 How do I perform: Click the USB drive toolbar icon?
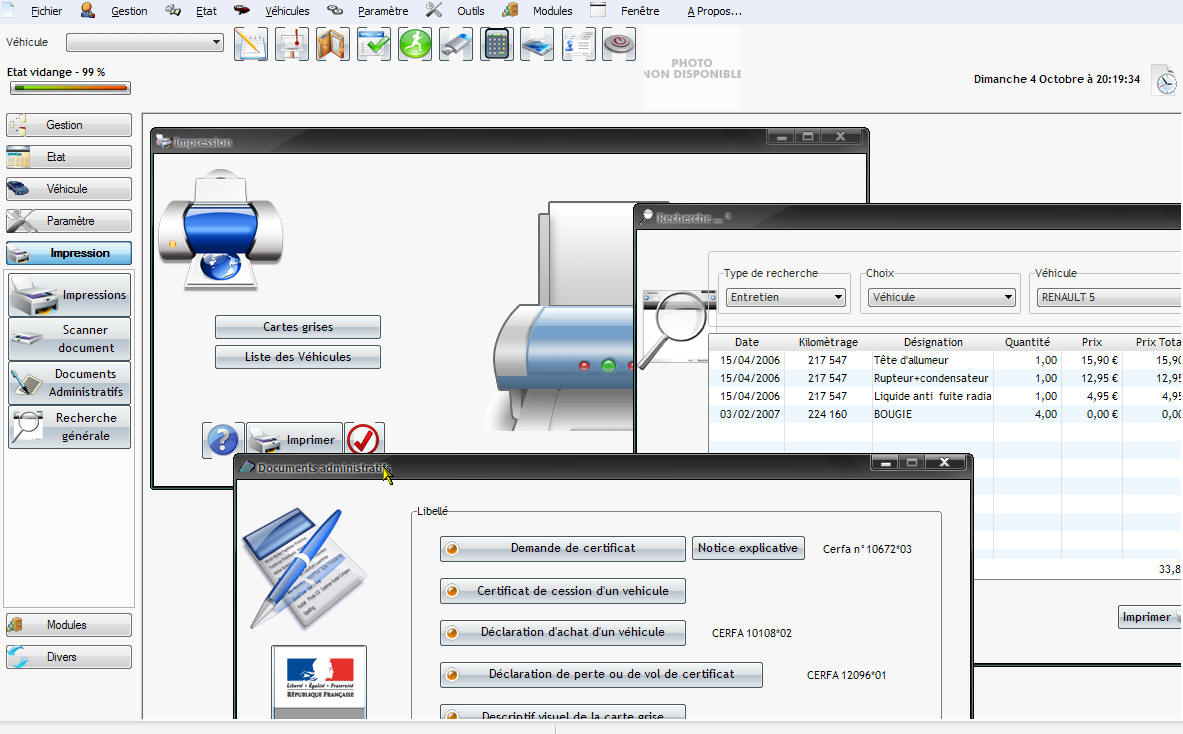coord(456,45)
